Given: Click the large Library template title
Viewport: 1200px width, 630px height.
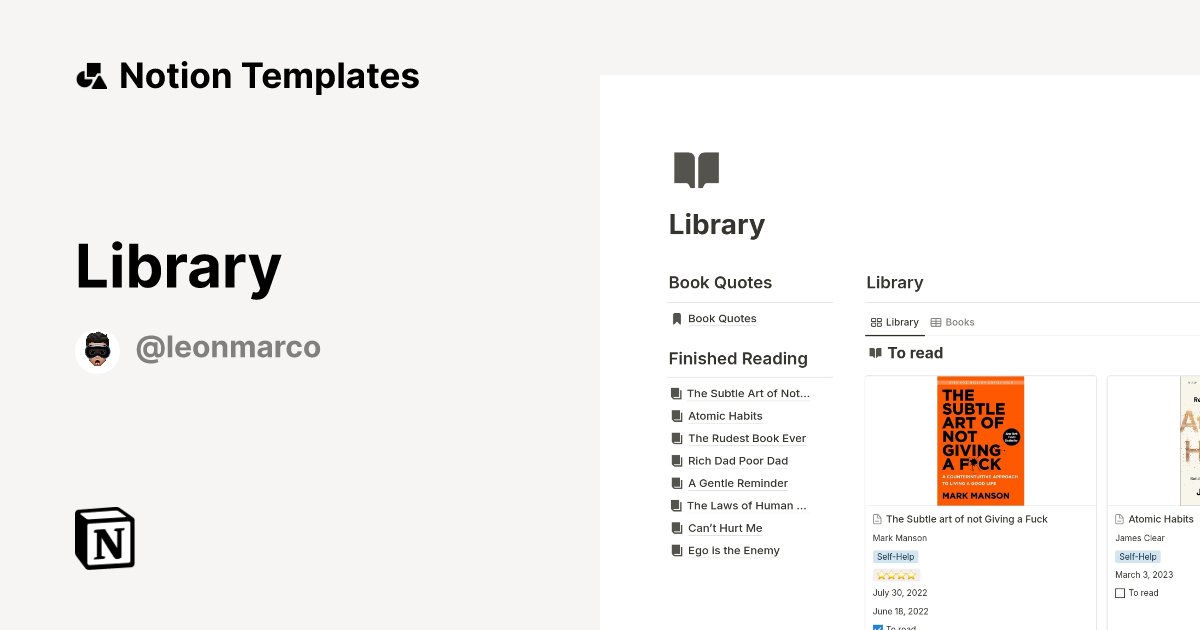Looking at the screenshot, I should click(179, 269).
